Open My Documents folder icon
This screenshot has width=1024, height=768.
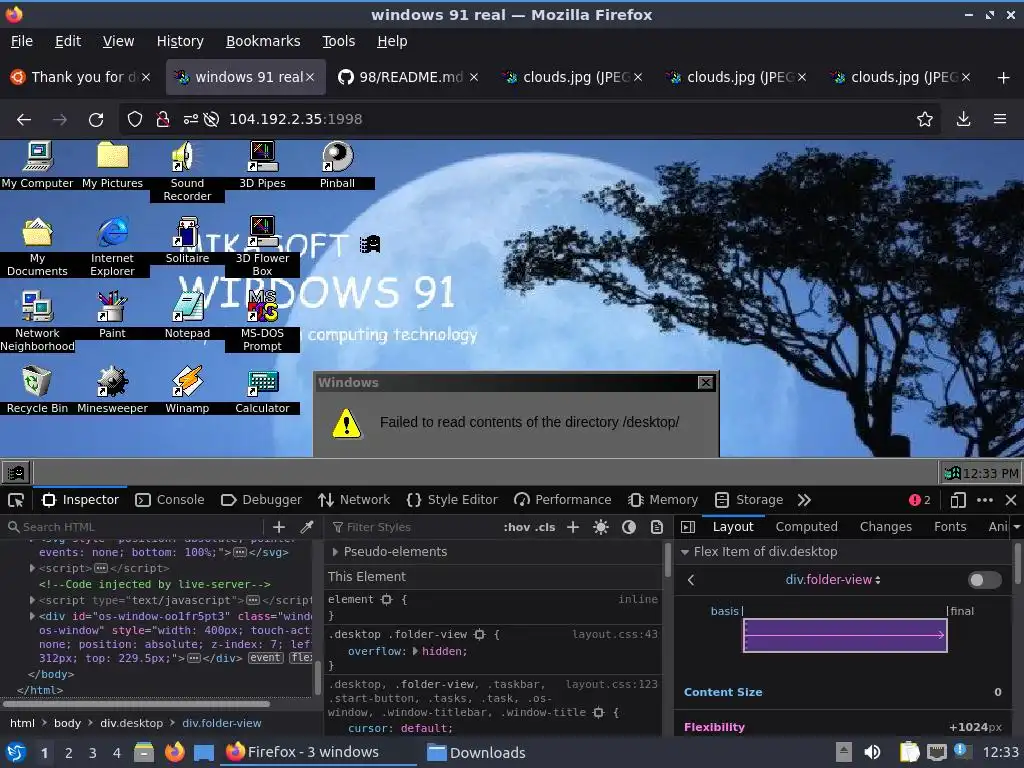tap(37, 246)
